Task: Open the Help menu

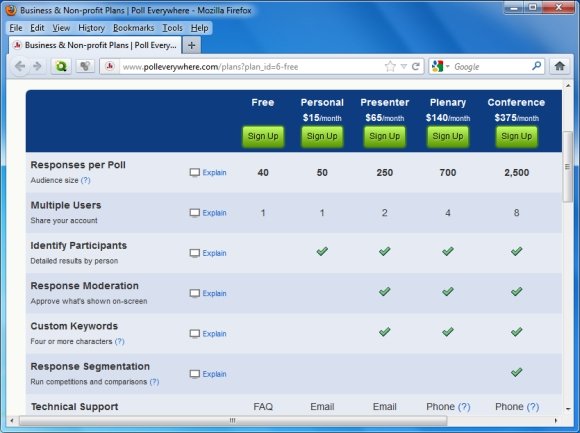Action: point(199,28)
